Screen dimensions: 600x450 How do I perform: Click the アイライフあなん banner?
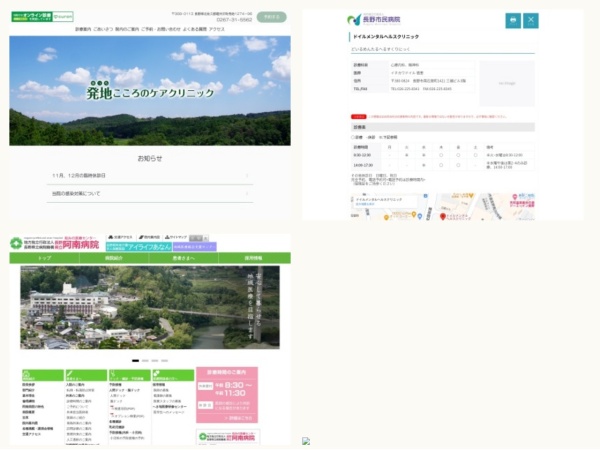point(139,247)
